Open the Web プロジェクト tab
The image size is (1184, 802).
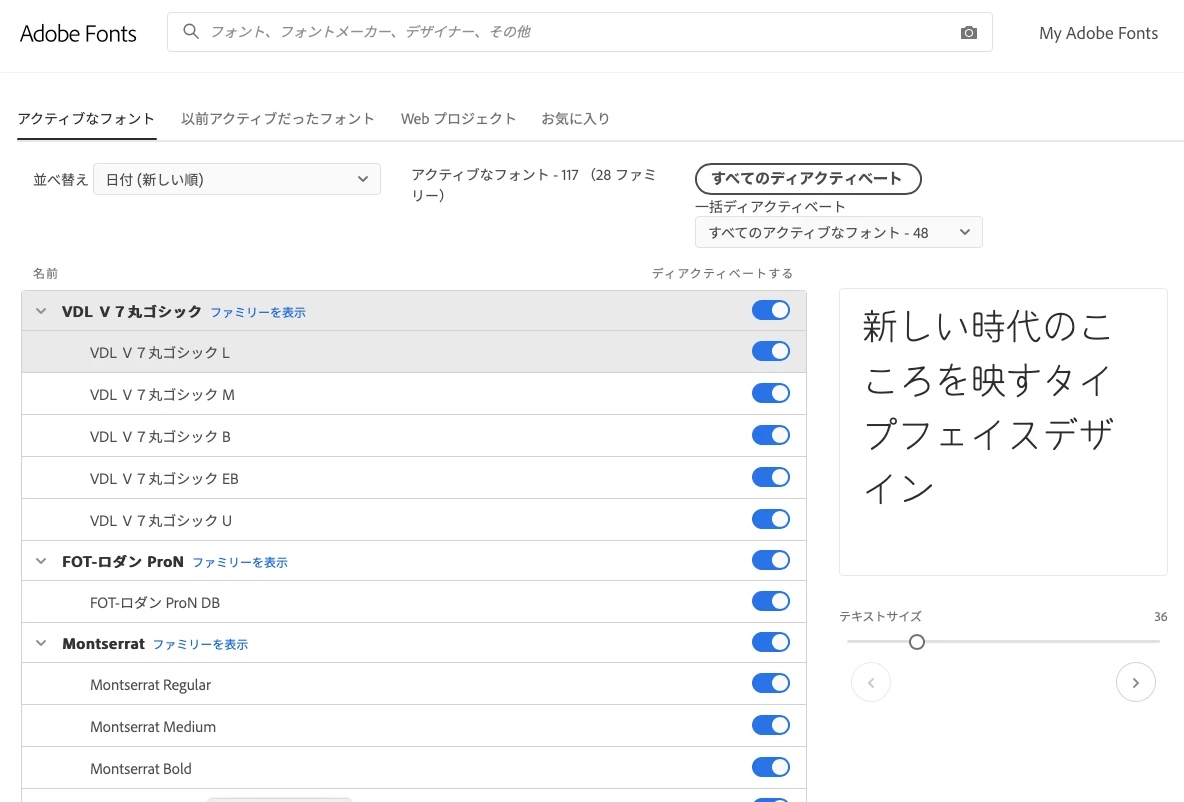[458, 119]
